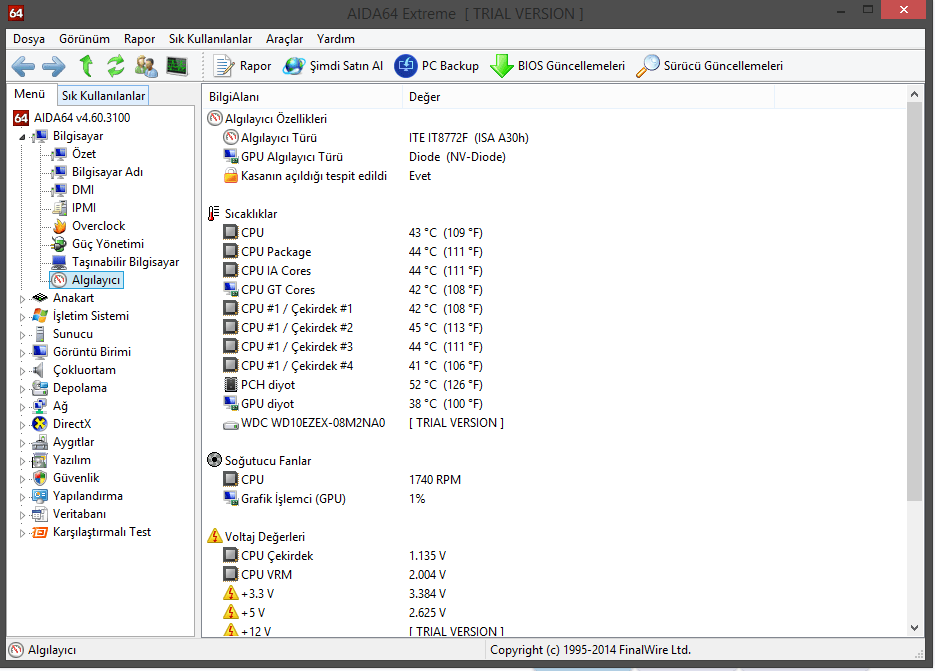
Task: Select the CPU Package temperature row
Action: coord(555,252)
